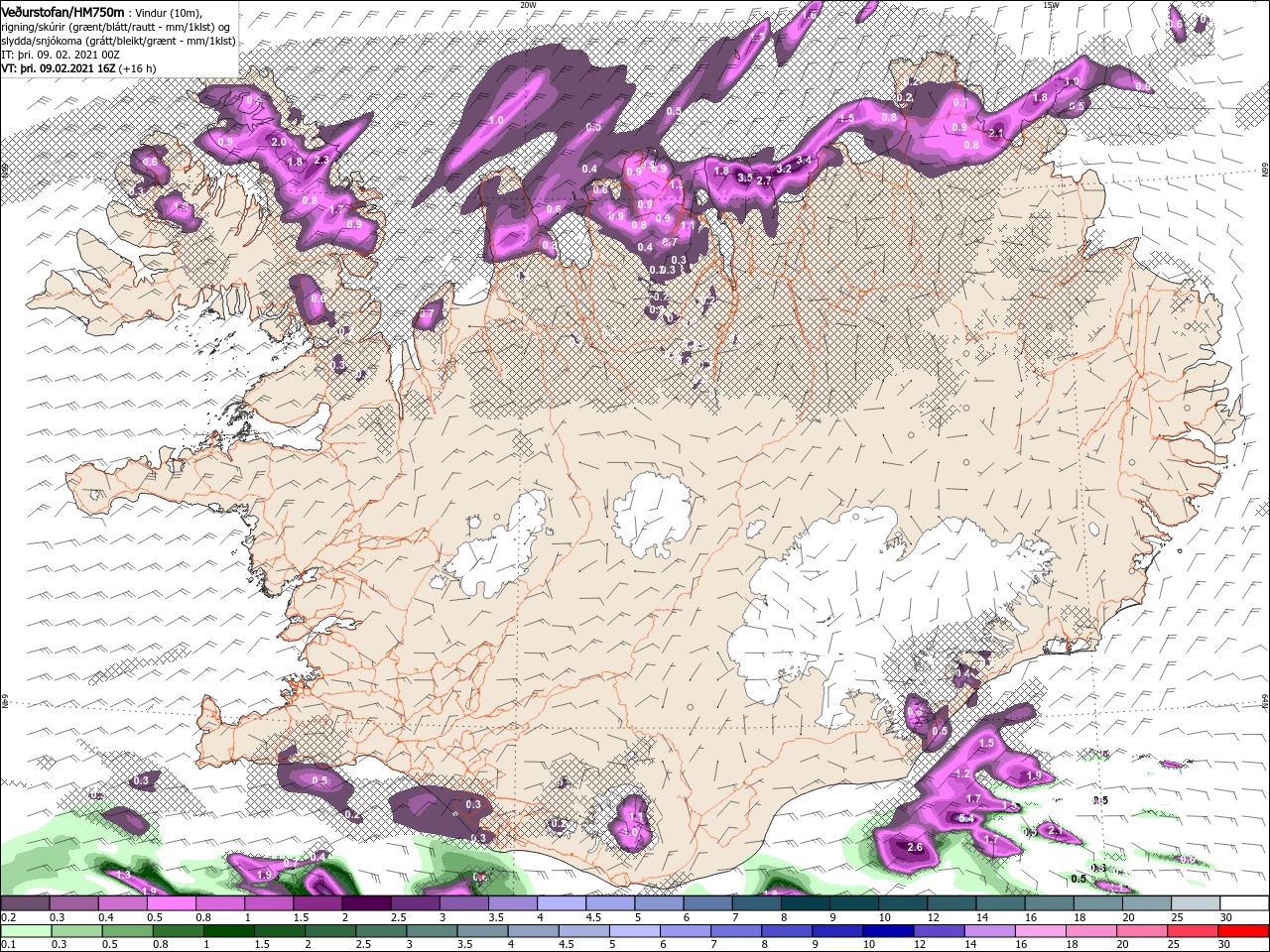This screenshot has height=952, width=1270.
Task: Click the 2.6 snowfall value offshore southeast
Action: 915,848
